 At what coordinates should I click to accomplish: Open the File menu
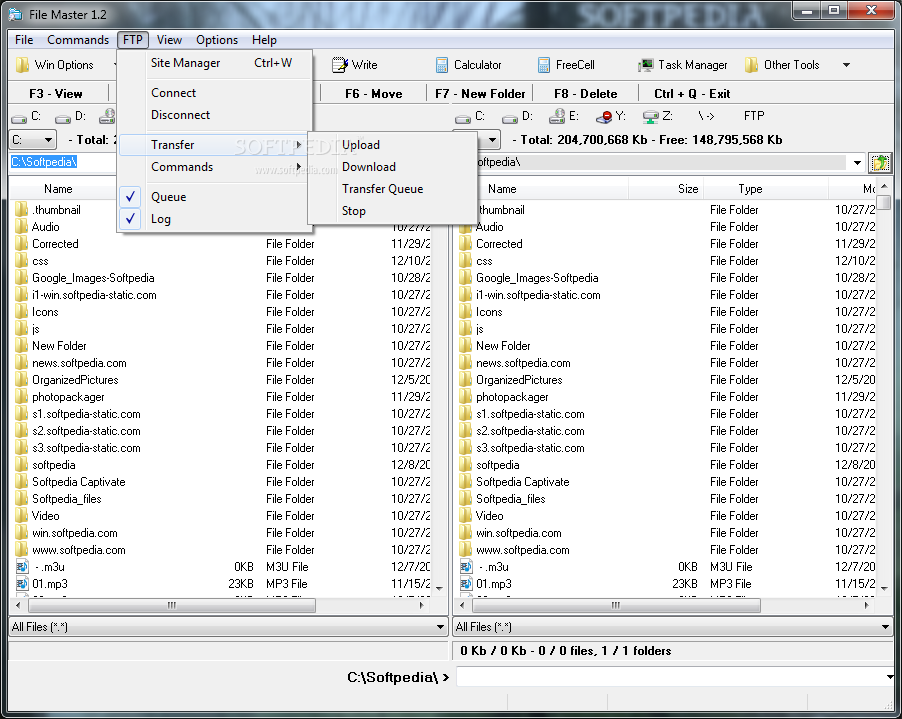pos(24,40)
